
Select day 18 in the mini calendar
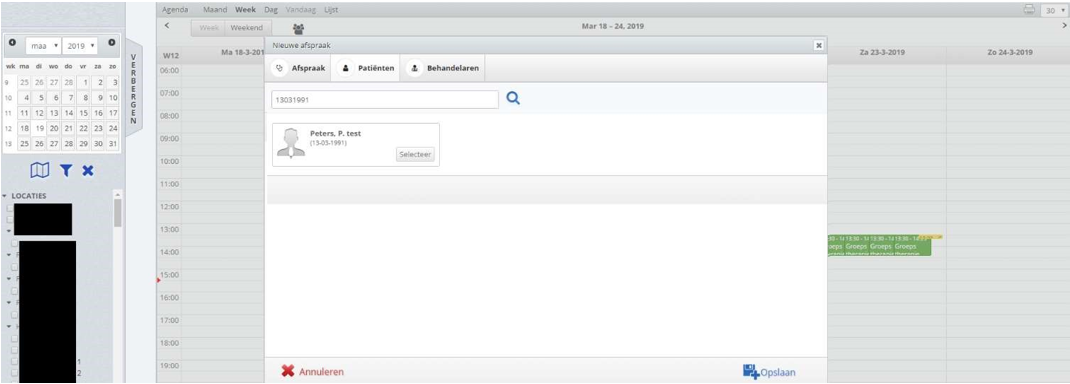pos(24,128)
